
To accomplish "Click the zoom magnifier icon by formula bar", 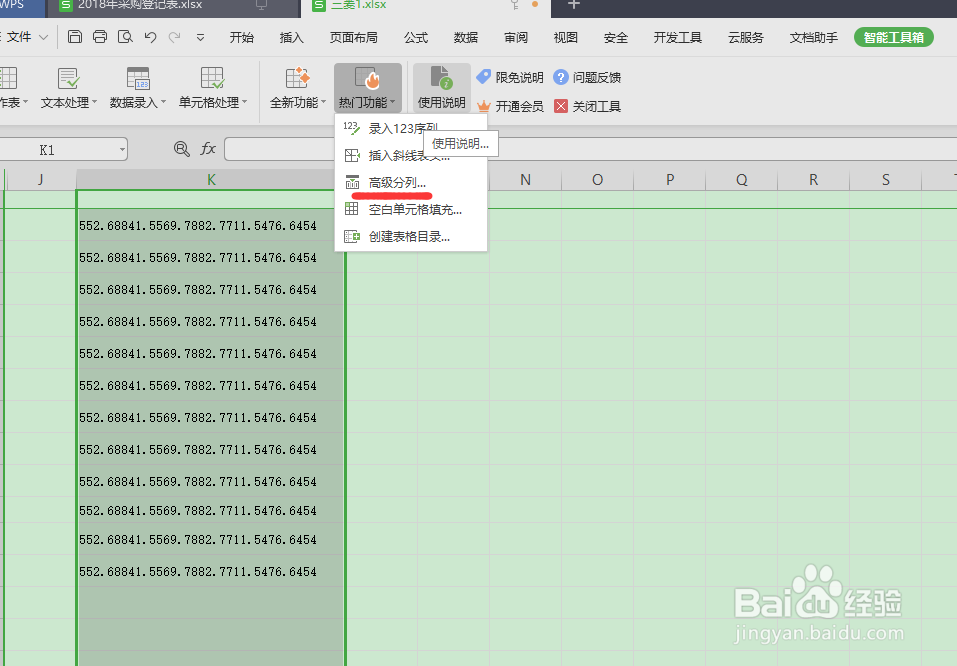I will (181, 149).
